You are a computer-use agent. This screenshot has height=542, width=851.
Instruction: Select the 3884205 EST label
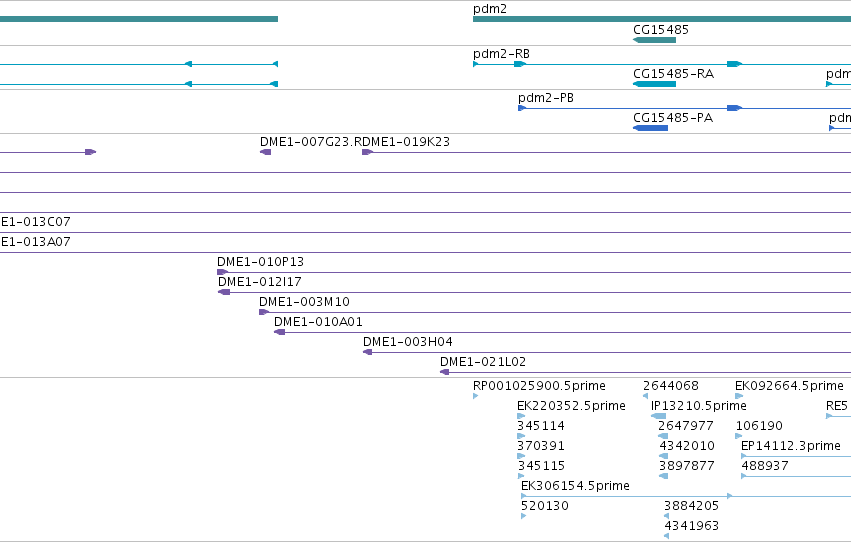691,506
